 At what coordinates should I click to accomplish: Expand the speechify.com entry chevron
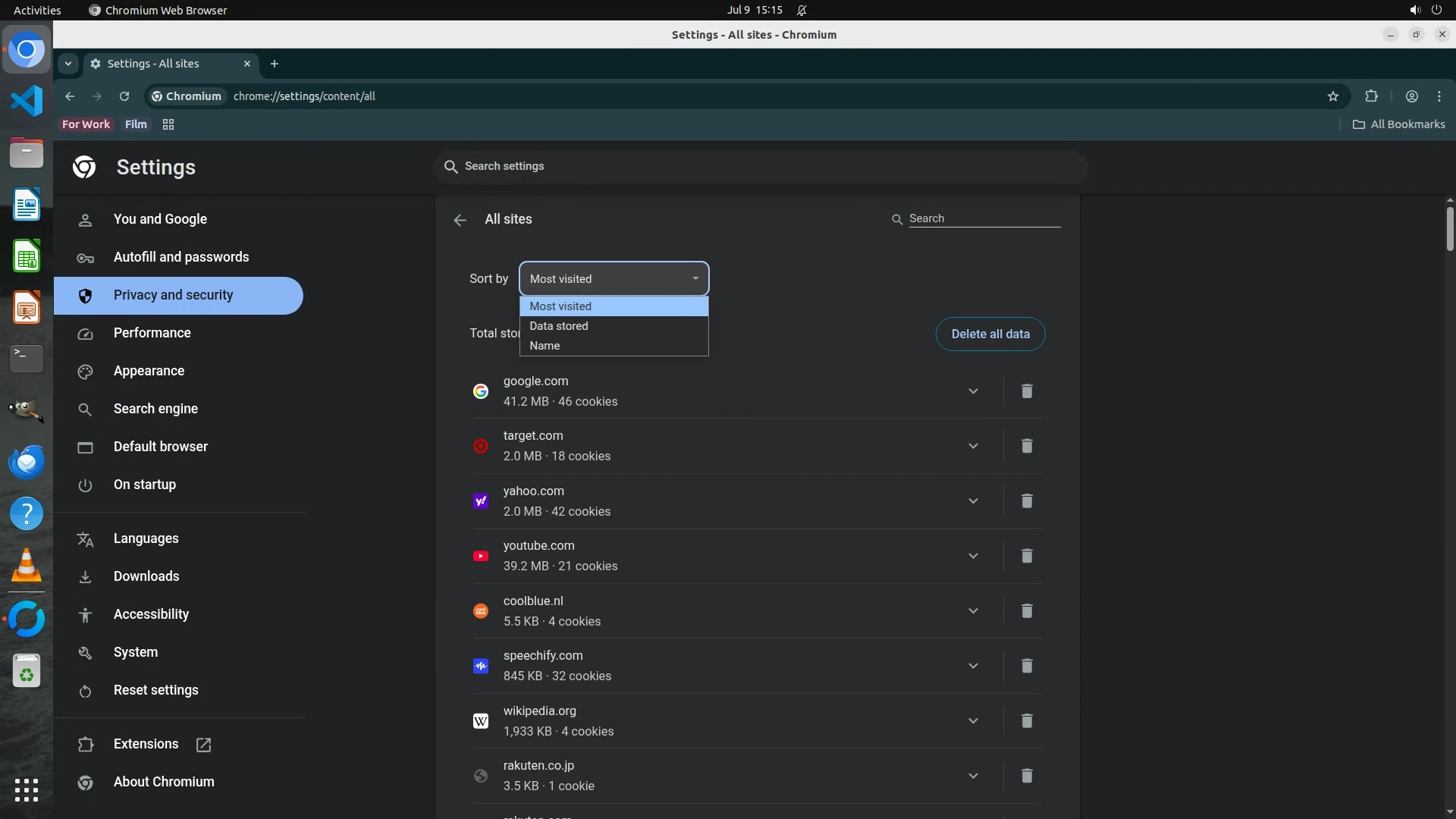973,666
